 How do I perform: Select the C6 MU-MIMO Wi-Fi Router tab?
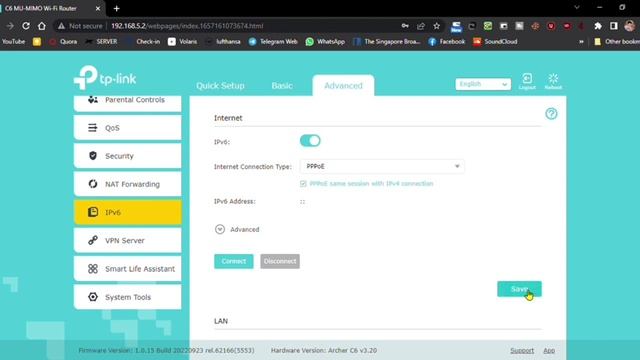(52, 8)
